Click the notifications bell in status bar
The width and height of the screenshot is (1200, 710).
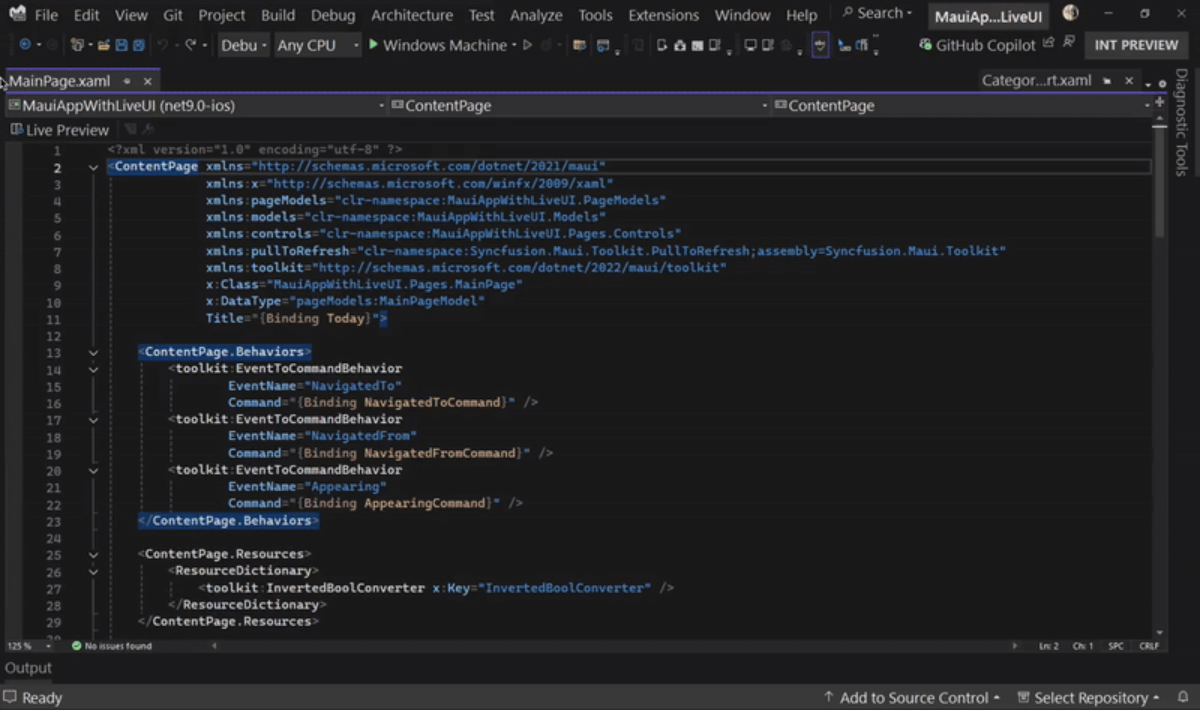point(1185,697)
